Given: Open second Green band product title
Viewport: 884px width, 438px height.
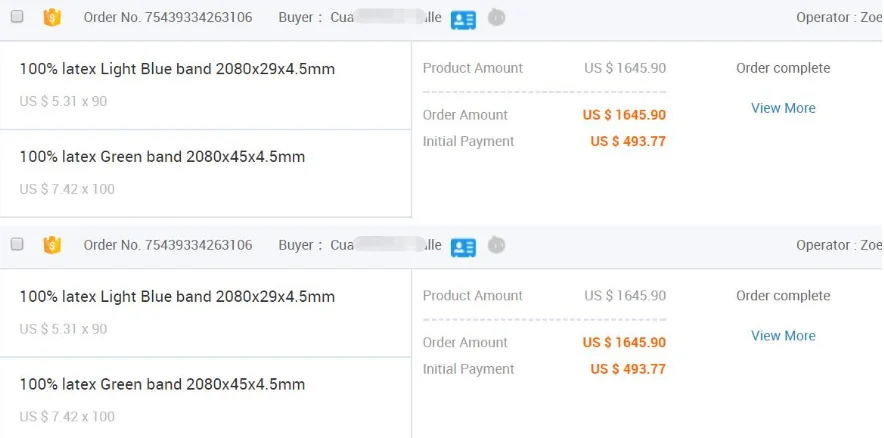Looking at the screenshot, I should point(162,384).
